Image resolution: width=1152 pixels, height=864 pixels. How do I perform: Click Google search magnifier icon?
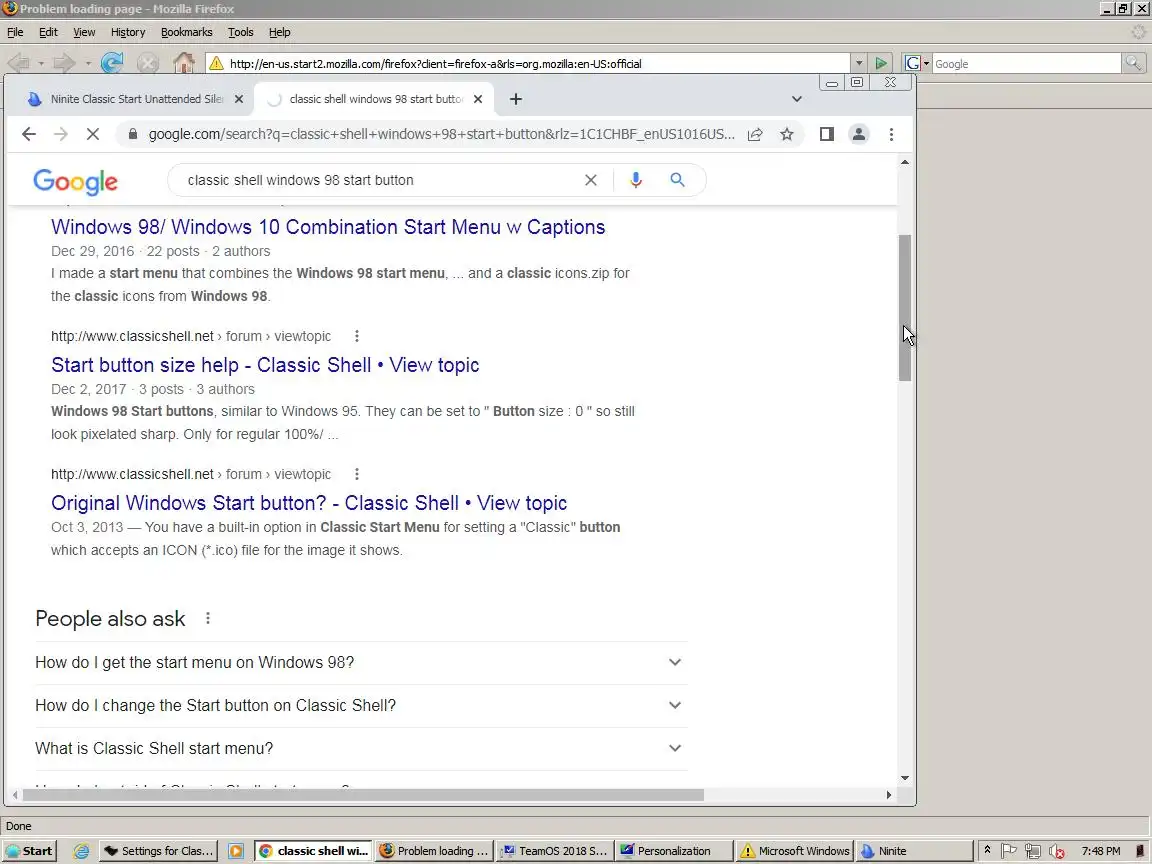677,180
